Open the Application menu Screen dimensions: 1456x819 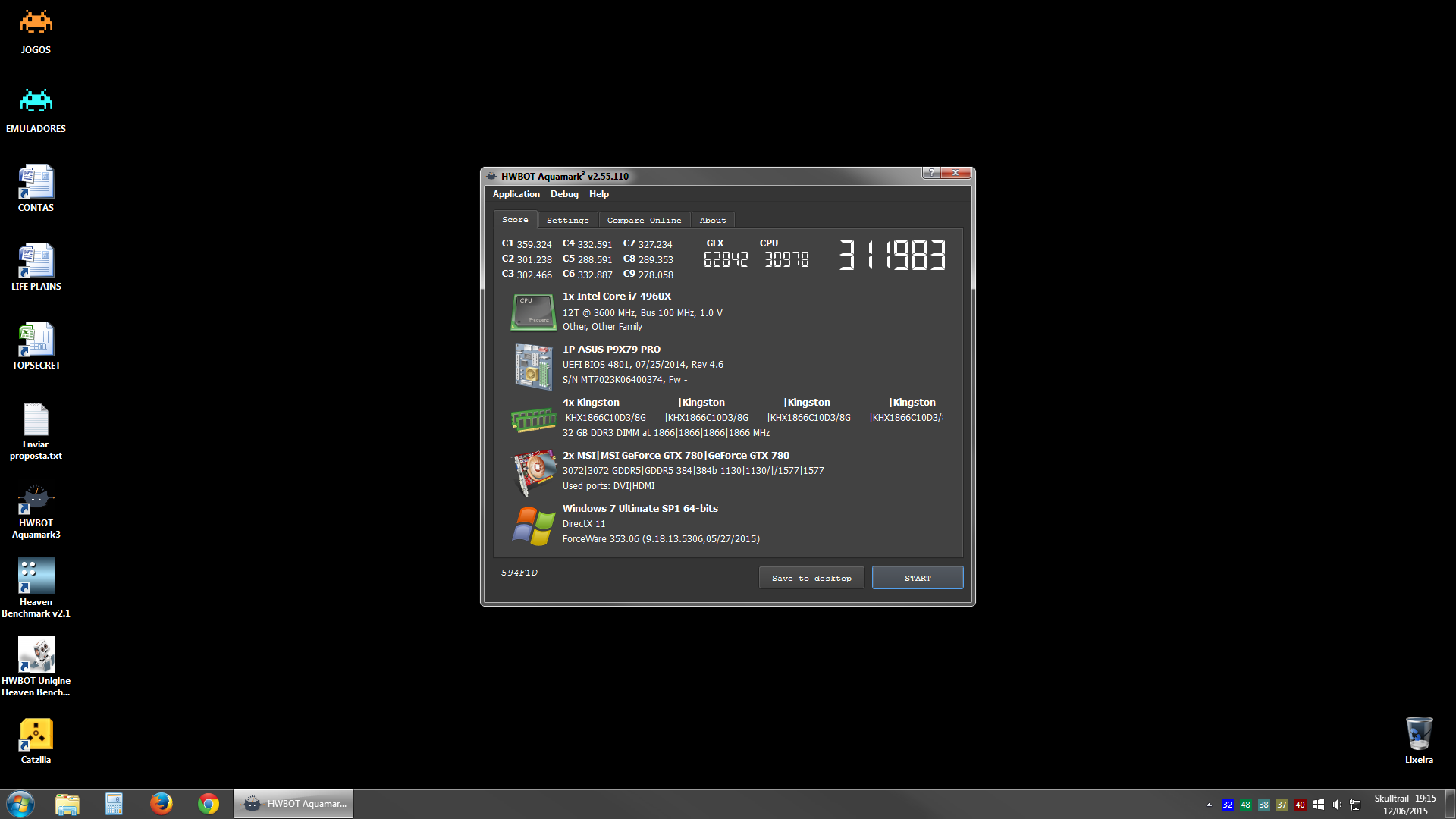[516, 194]
